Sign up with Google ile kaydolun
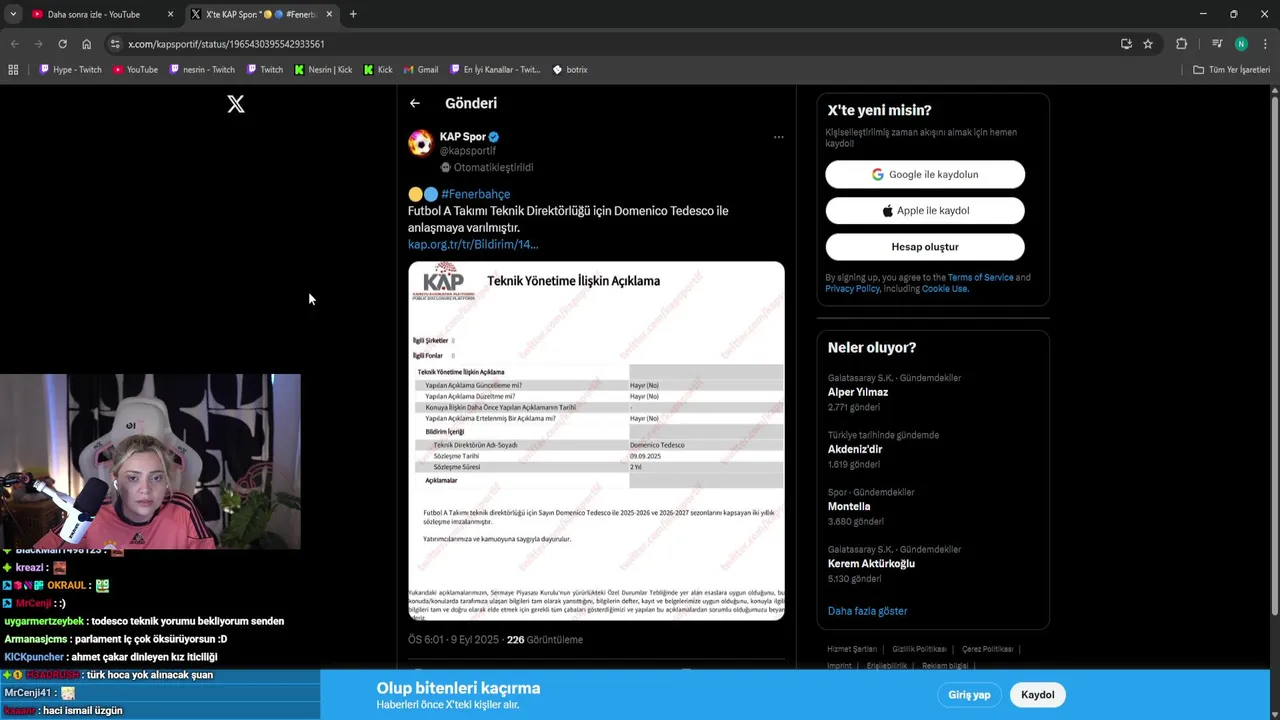This screenshot has width=1280, height=720. tap(925, 174)
